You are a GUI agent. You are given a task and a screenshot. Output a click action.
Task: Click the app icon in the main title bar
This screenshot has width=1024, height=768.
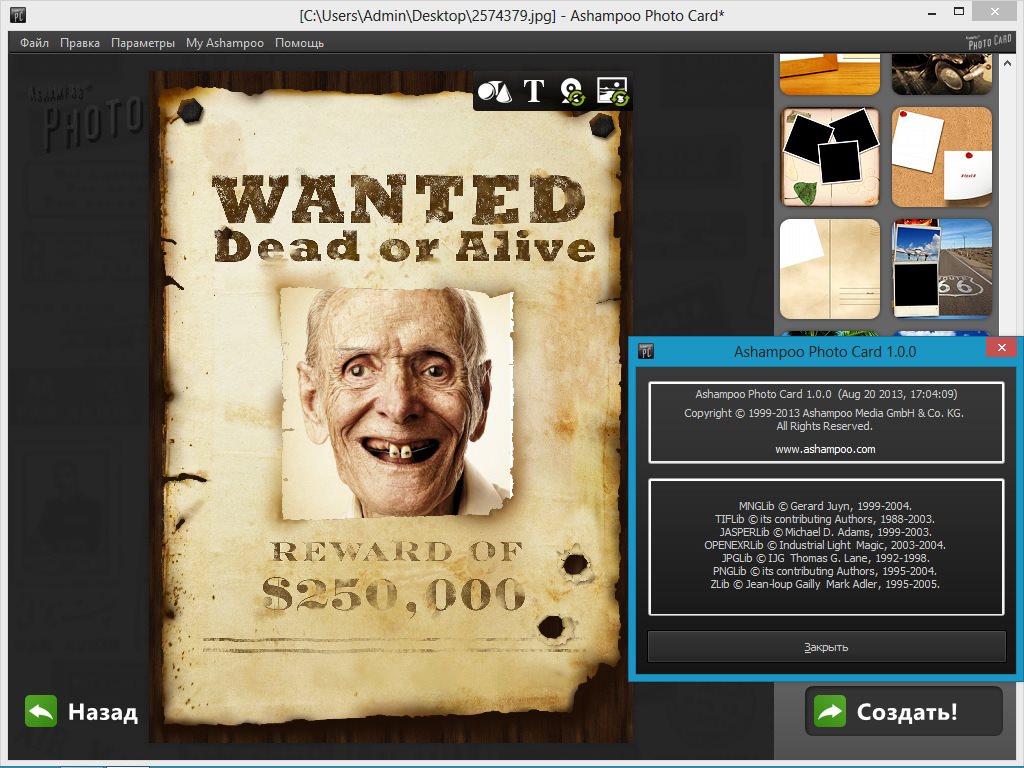click(18, 14)
